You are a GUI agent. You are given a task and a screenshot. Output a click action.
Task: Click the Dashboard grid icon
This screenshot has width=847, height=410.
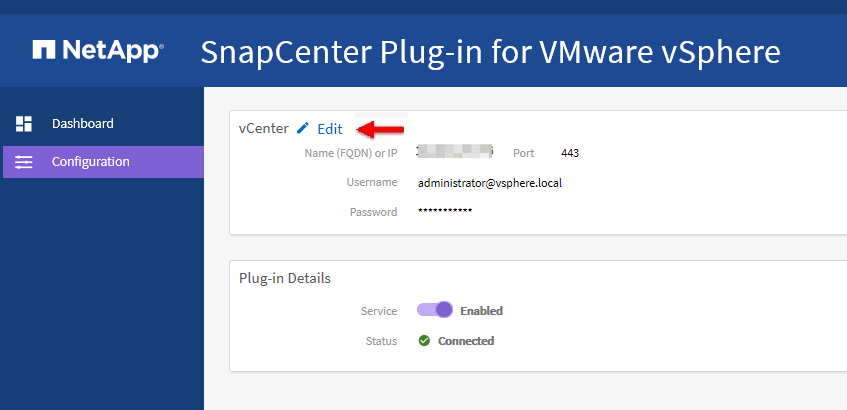point(24,124)
